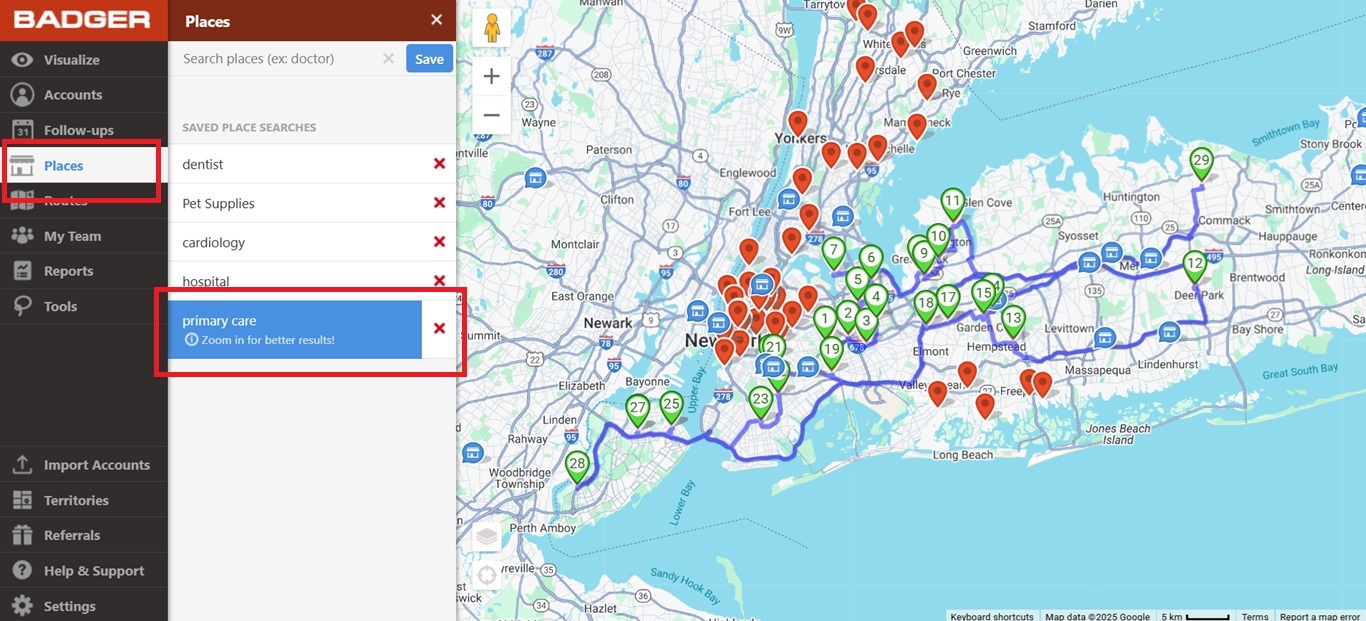Zoom in on the map

point(491,76)
